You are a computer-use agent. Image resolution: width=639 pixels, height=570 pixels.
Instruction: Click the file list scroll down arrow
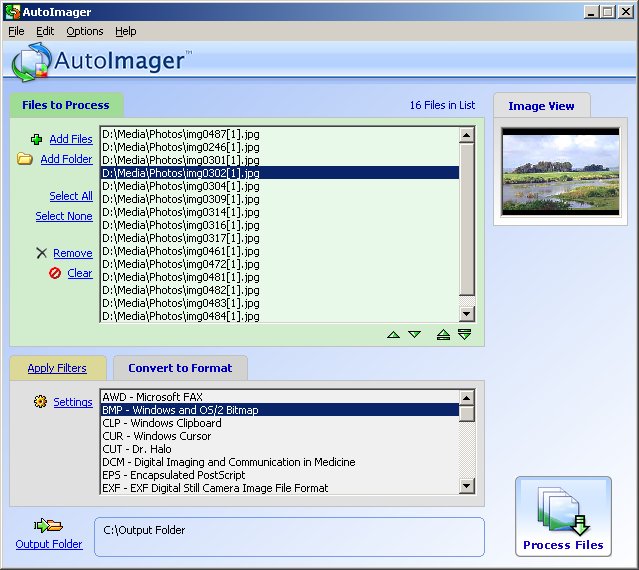[x=467, y=314]
